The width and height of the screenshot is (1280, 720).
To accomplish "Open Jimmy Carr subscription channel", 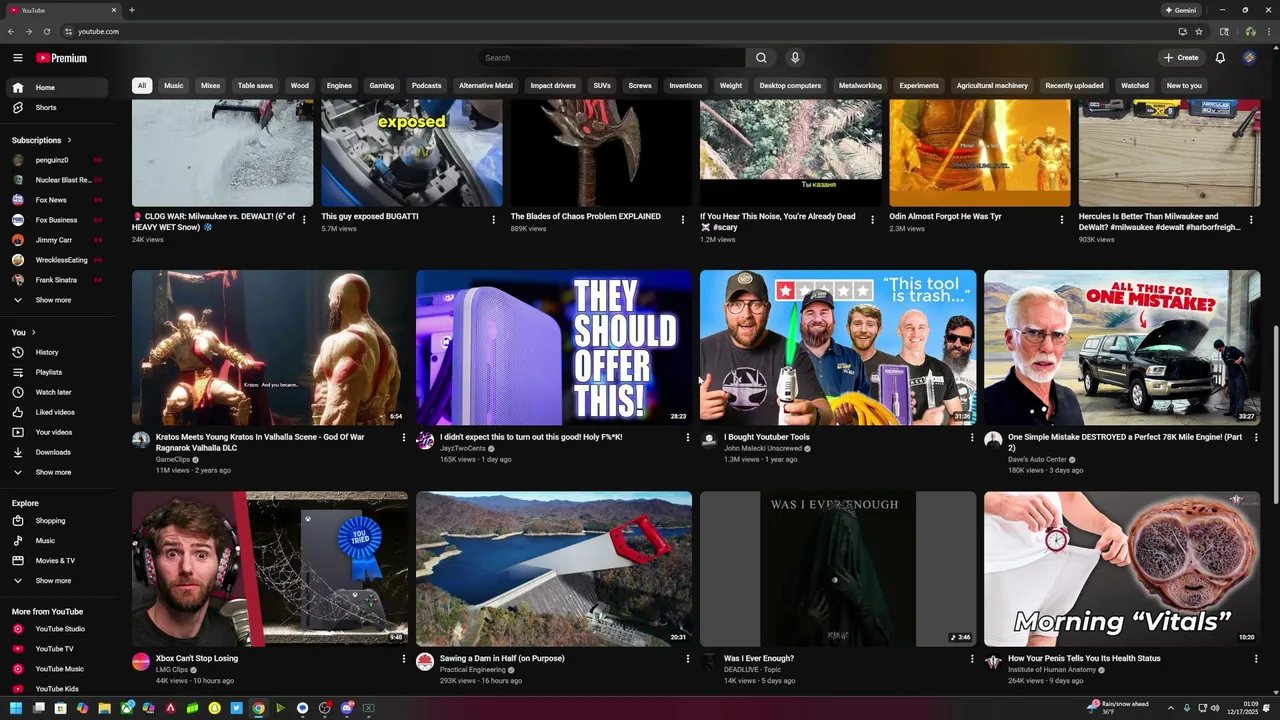I will tap(59, 240).
